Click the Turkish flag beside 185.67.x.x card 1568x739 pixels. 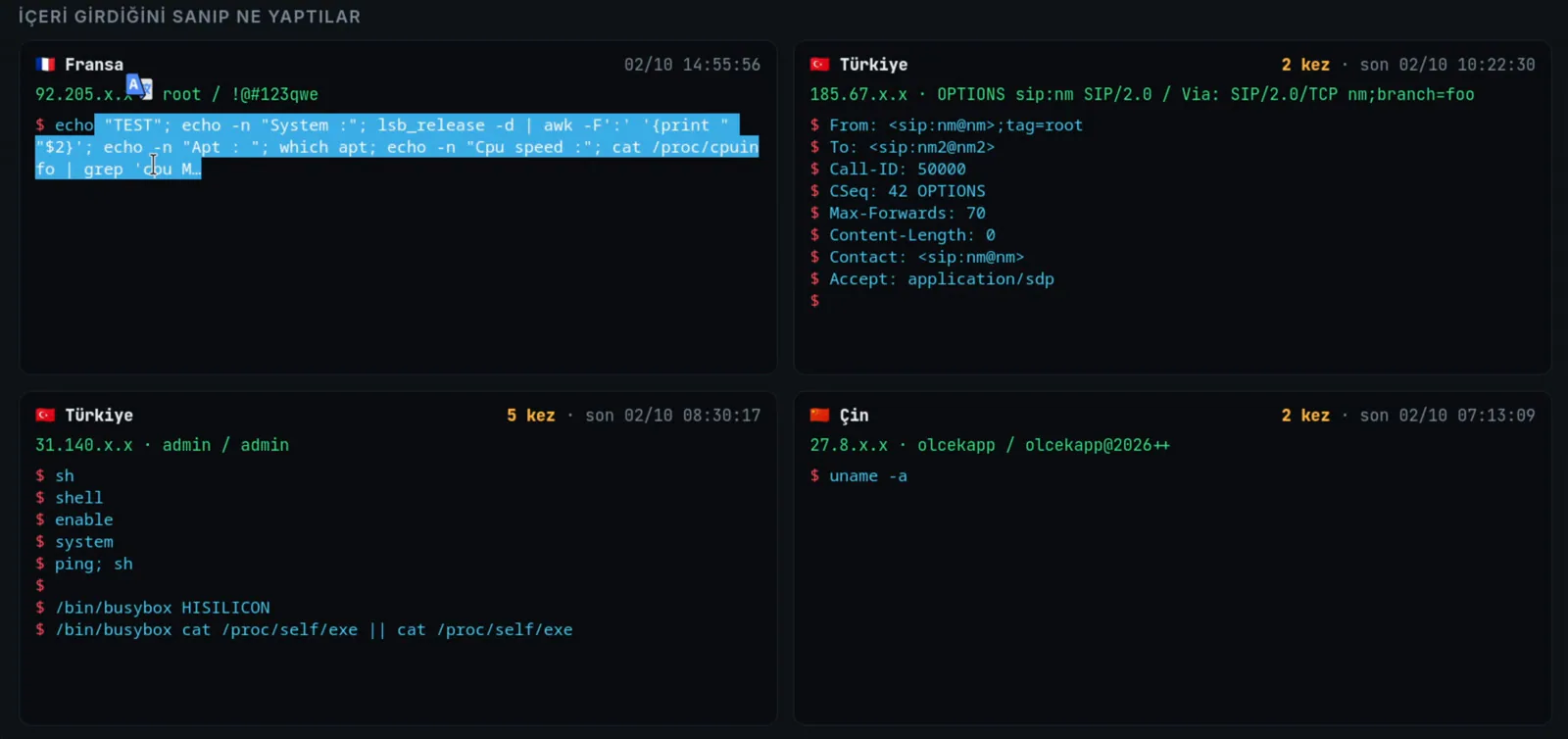[819, 65]
